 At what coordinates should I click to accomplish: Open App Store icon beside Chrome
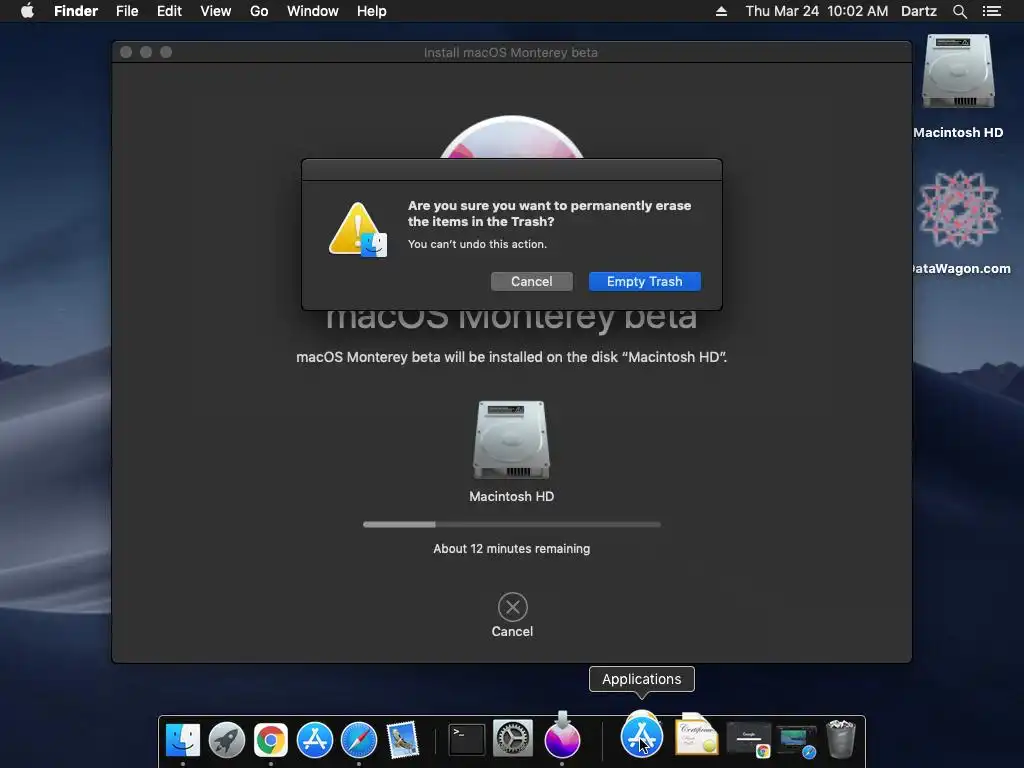pyautogui.click(x=315, y=739)
